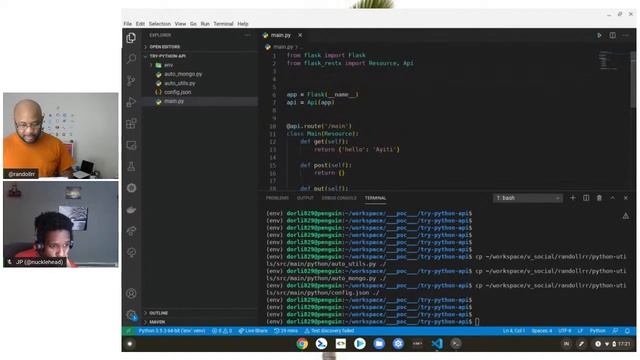The width and height of the screenshot is (640, 360).
Task: Open ChromeOS Settings gear on shelf
Action: tap(398, 344)
